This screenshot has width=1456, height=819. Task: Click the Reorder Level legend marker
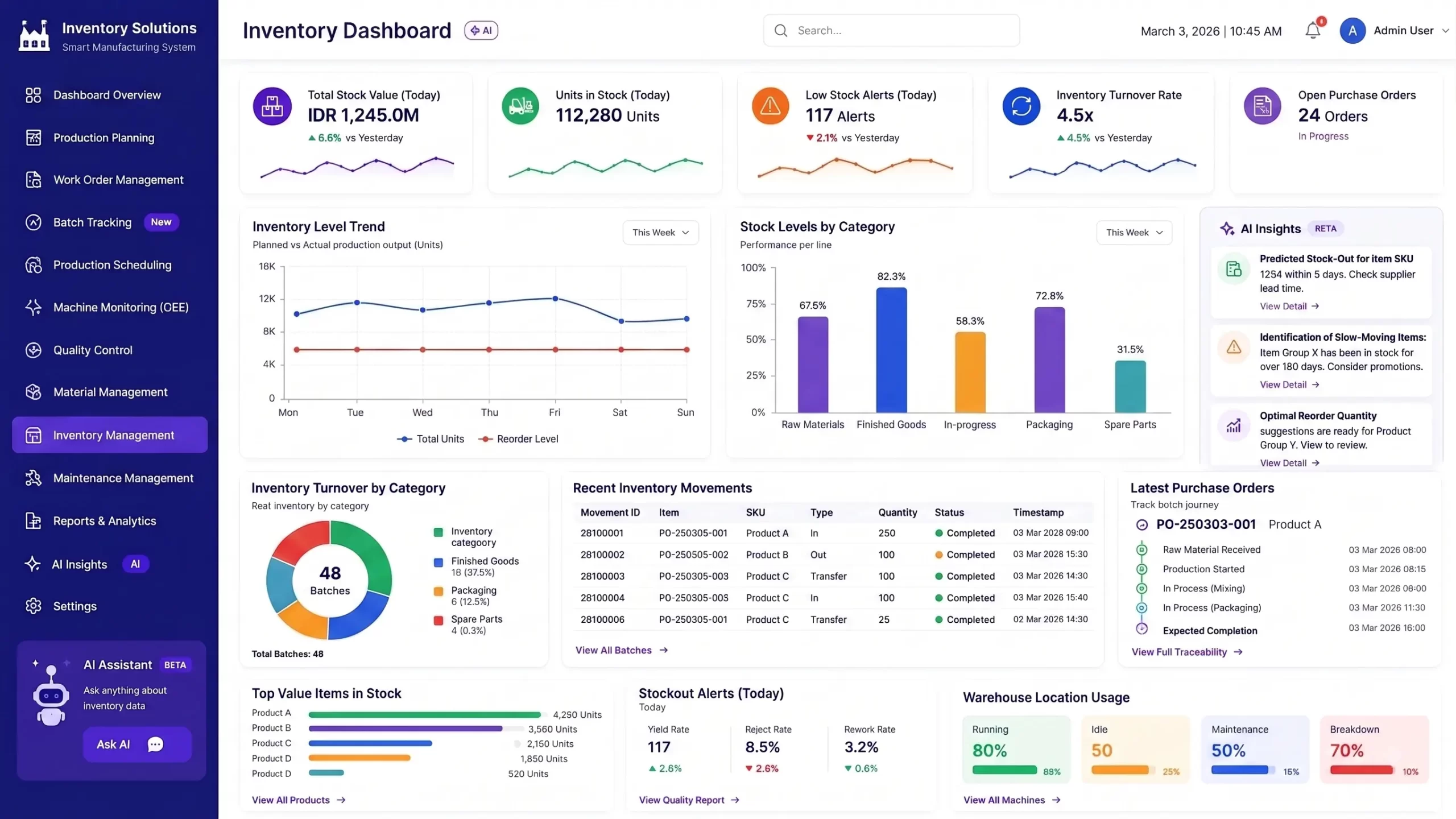(485, 439)
